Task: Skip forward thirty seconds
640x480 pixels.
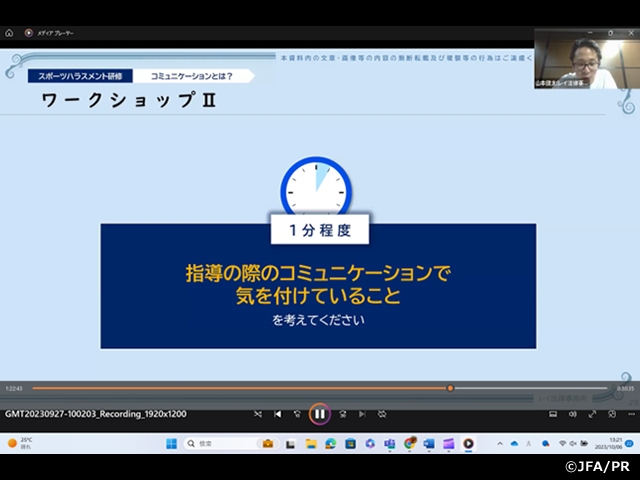Action: (x=342, y=413)
